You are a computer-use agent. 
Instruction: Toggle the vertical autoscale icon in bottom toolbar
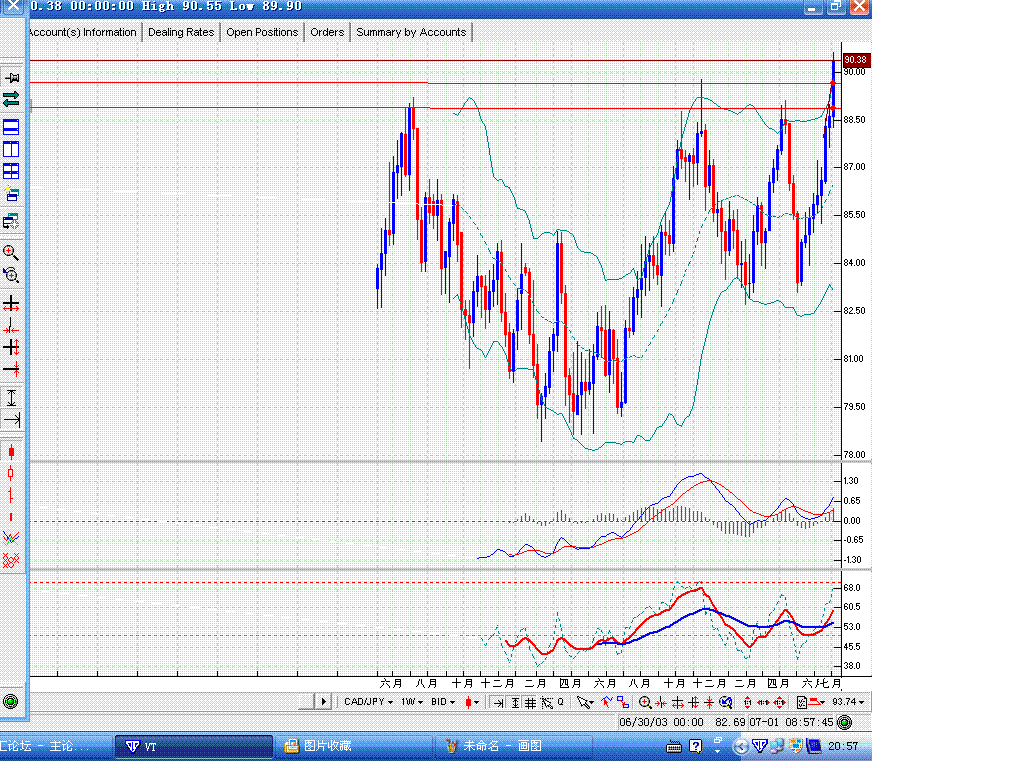pyautogui.click(x=515, y=702)
